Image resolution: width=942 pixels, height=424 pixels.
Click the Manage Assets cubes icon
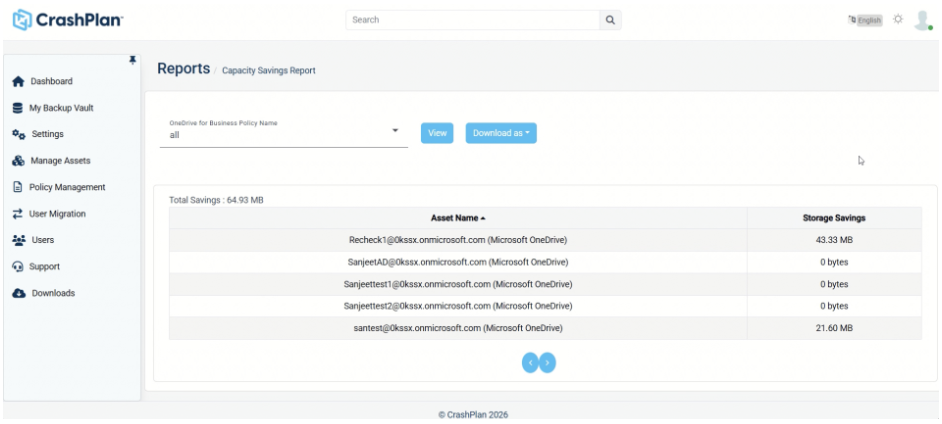[x=18, y=161]
